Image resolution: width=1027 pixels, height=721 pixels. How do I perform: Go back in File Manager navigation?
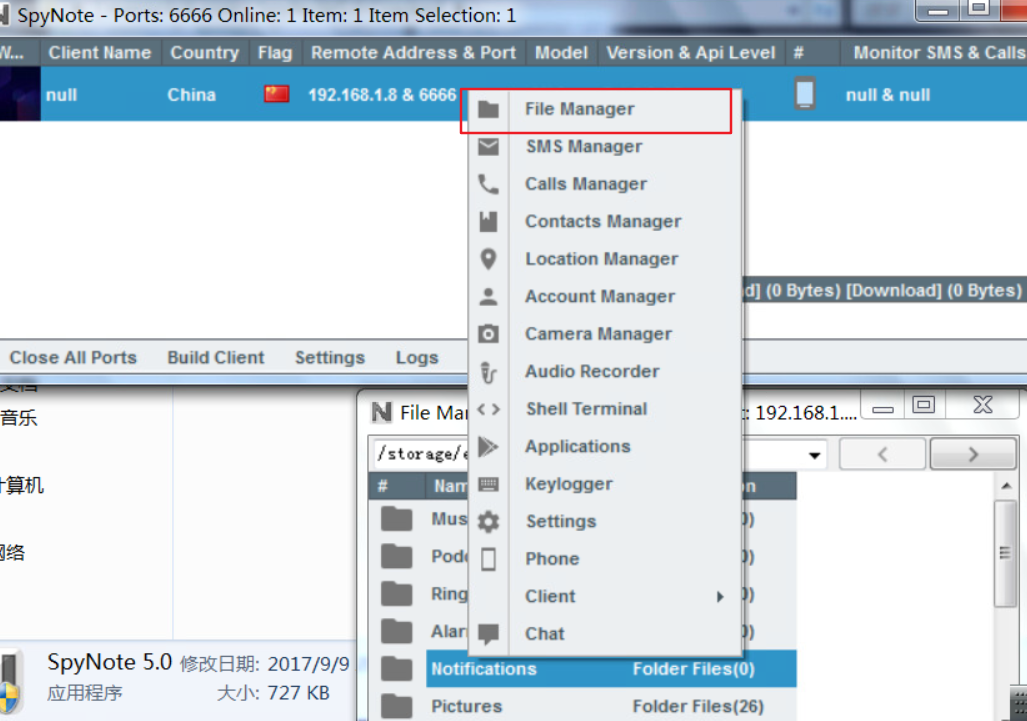[882, 454]
